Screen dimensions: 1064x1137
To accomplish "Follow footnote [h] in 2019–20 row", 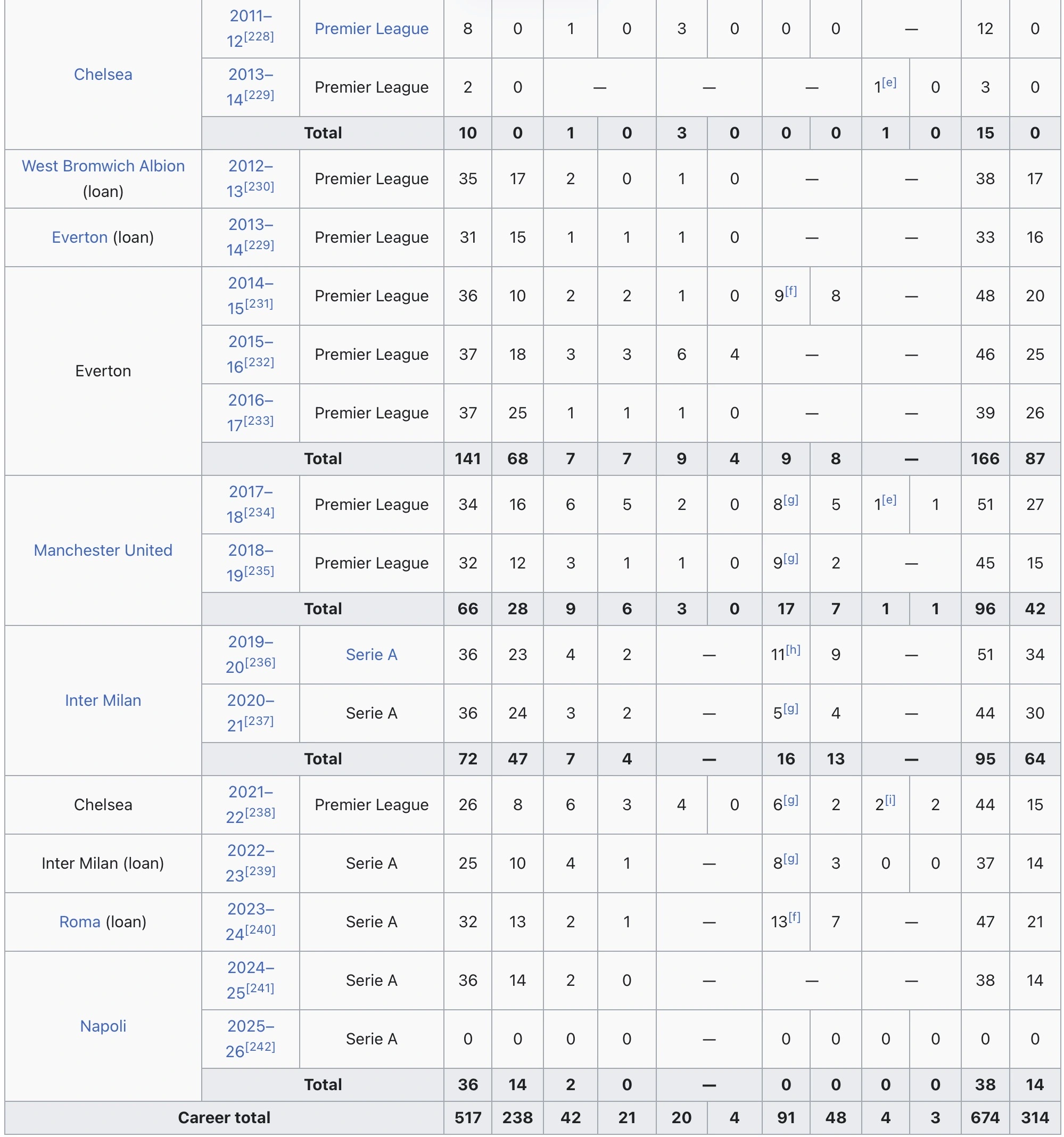I will point(793,650).
